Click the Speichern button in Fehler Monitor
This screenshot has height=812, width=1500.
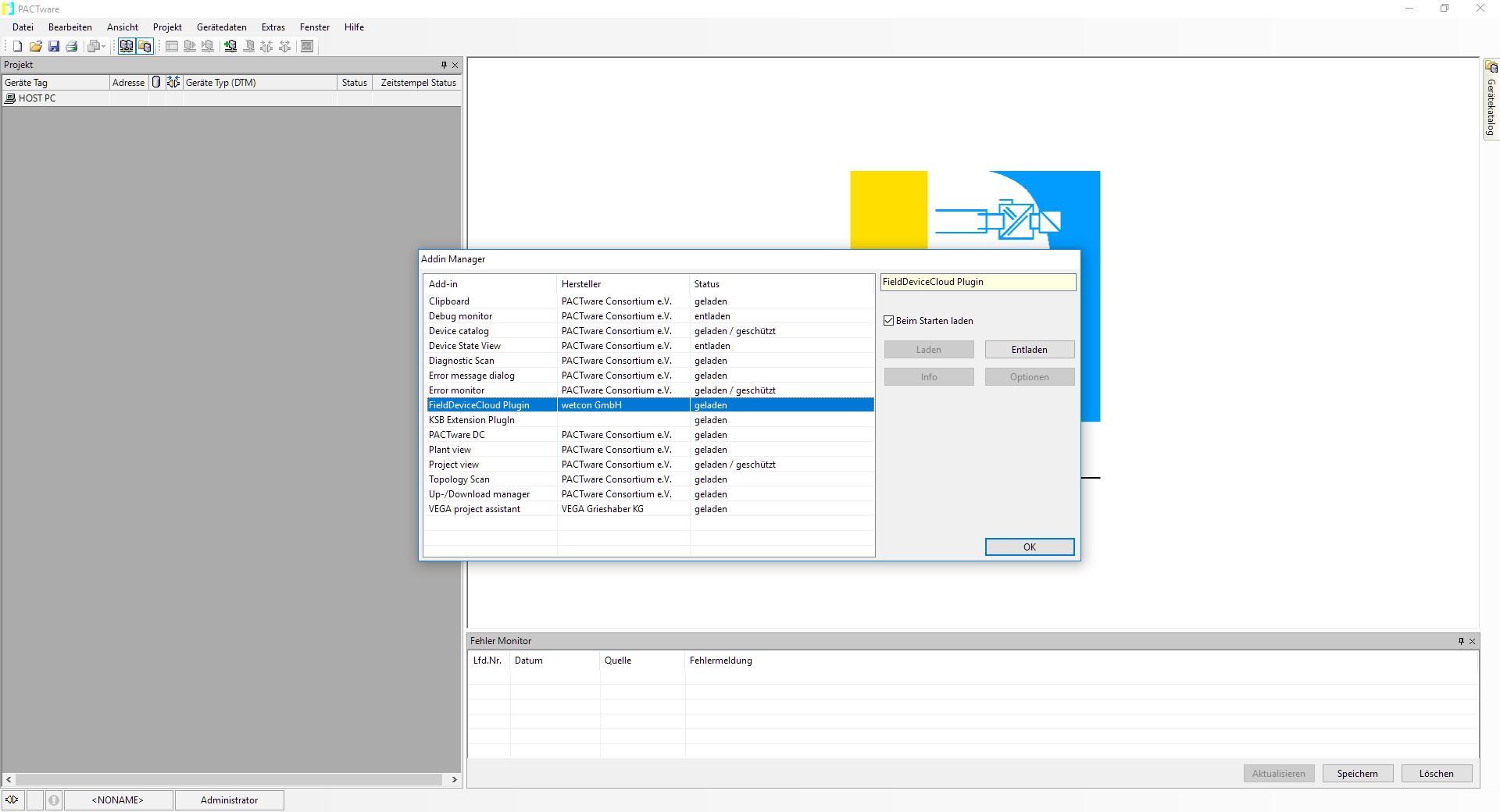click(x=1358, y=774)
